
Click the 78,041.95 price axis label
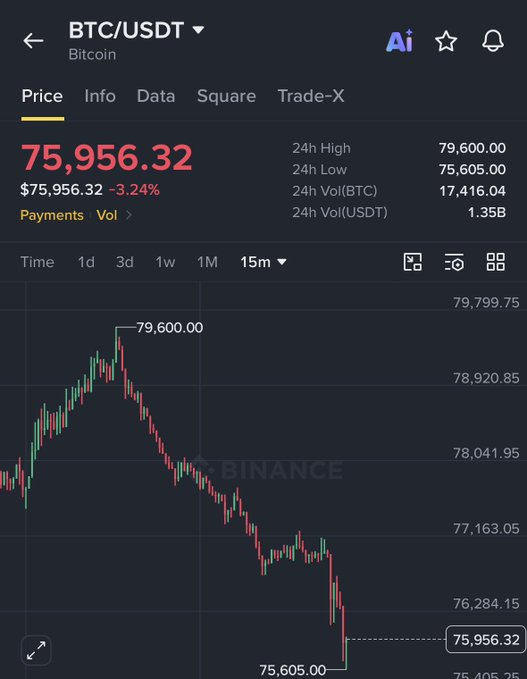(x=486, y=453)
